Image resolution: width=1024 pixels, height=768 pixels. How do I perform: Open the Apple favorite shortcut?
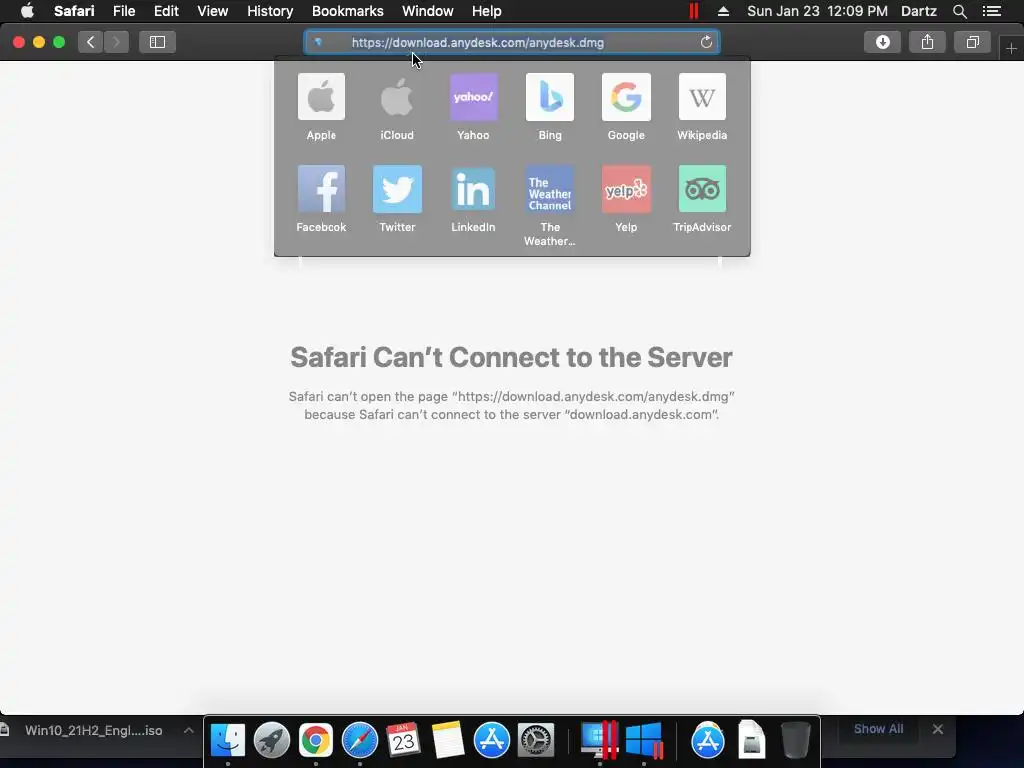point(321,107)
